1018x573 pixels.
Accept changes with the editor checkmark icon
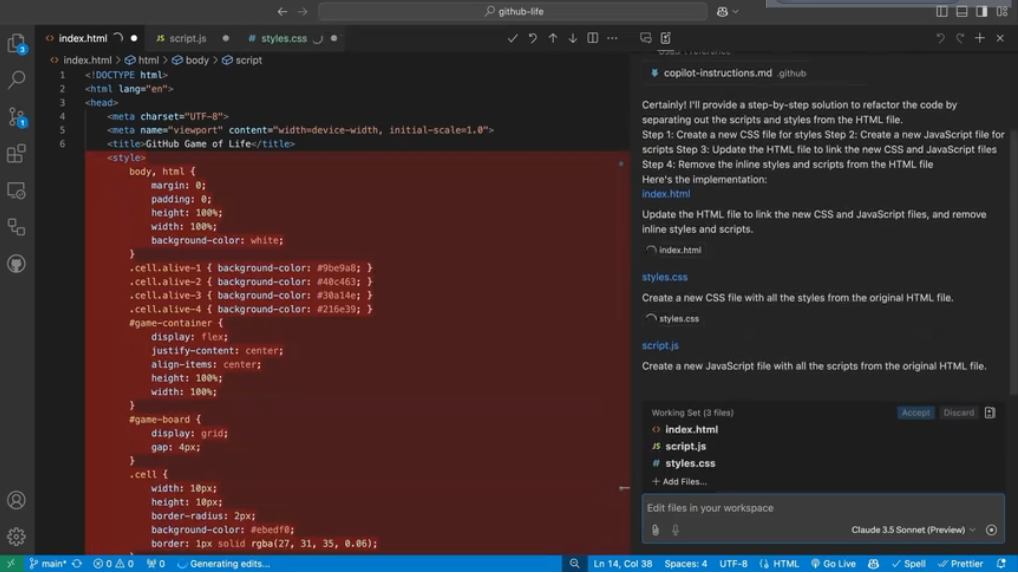pos(512,38)
